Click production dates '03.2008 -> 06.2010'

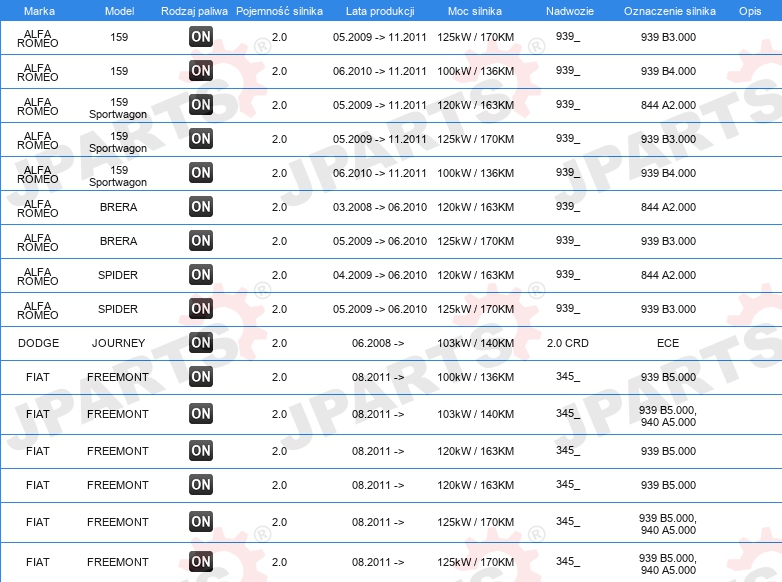click(380, 207)
